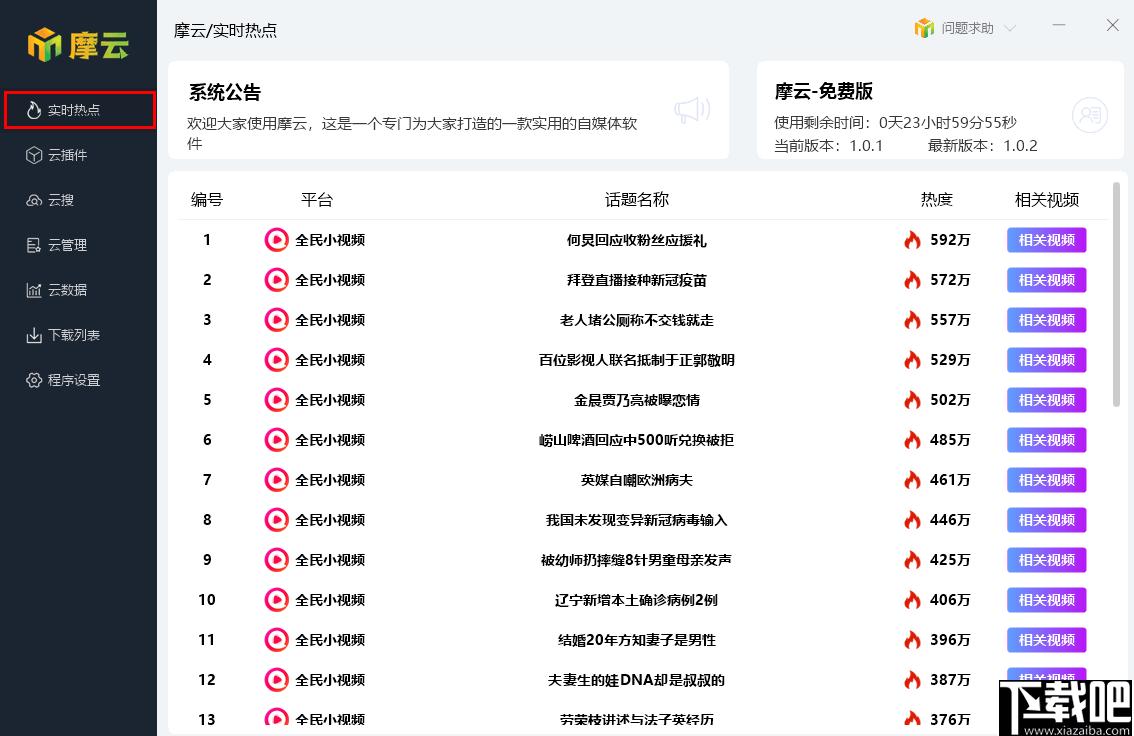
Task: Click the 热度 column header
Action: click(x=937, y=200)
